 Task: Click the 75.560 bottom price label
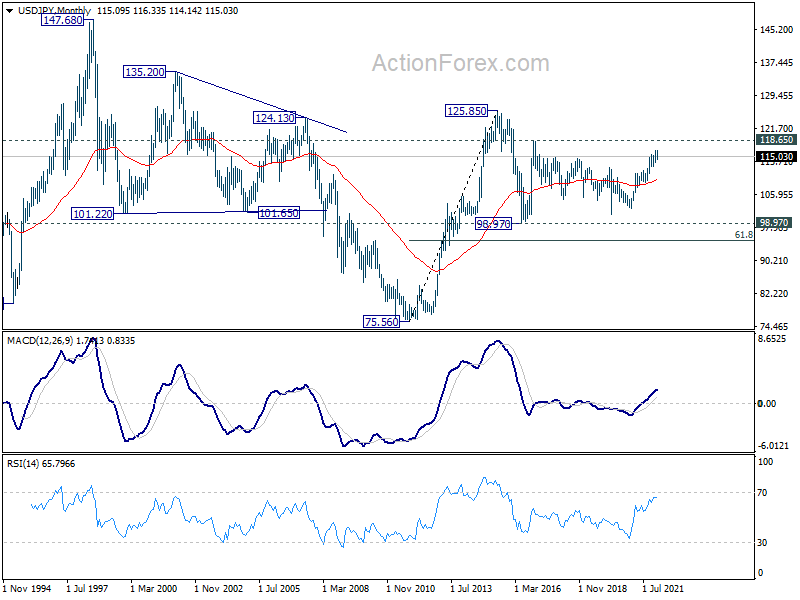point(381,321)
